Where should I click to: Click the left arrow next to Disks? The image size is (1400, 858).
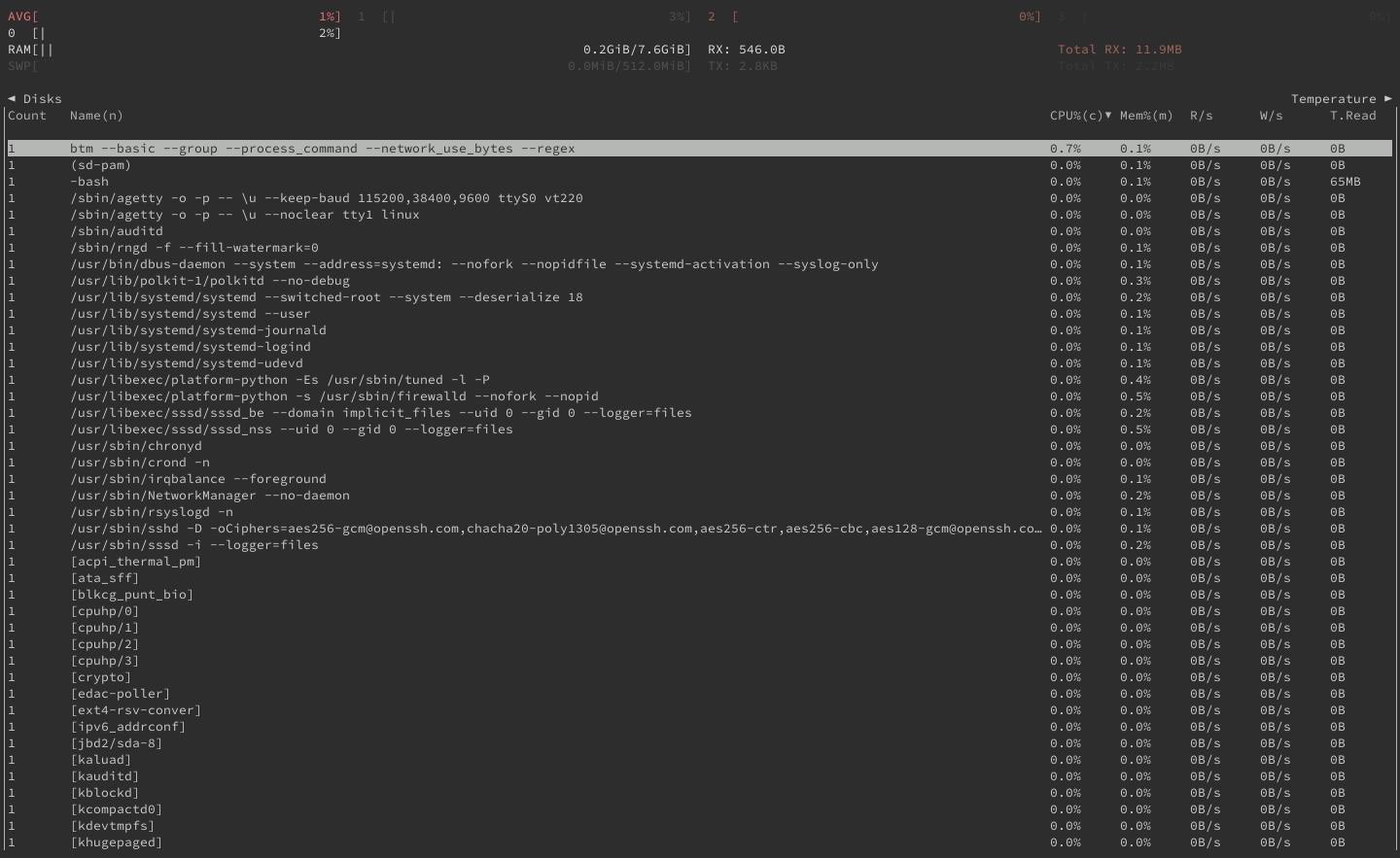[x=11, y=98]
